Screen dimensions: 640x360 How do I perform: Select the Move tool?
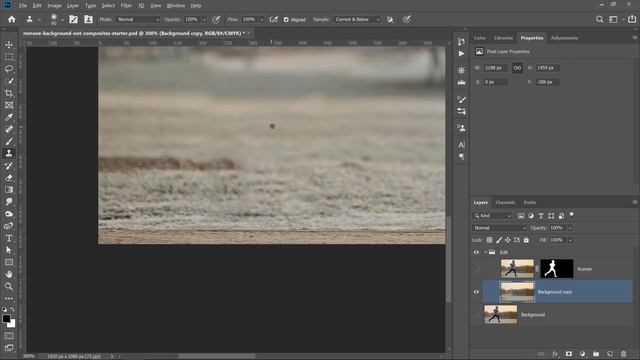(9, 44)
